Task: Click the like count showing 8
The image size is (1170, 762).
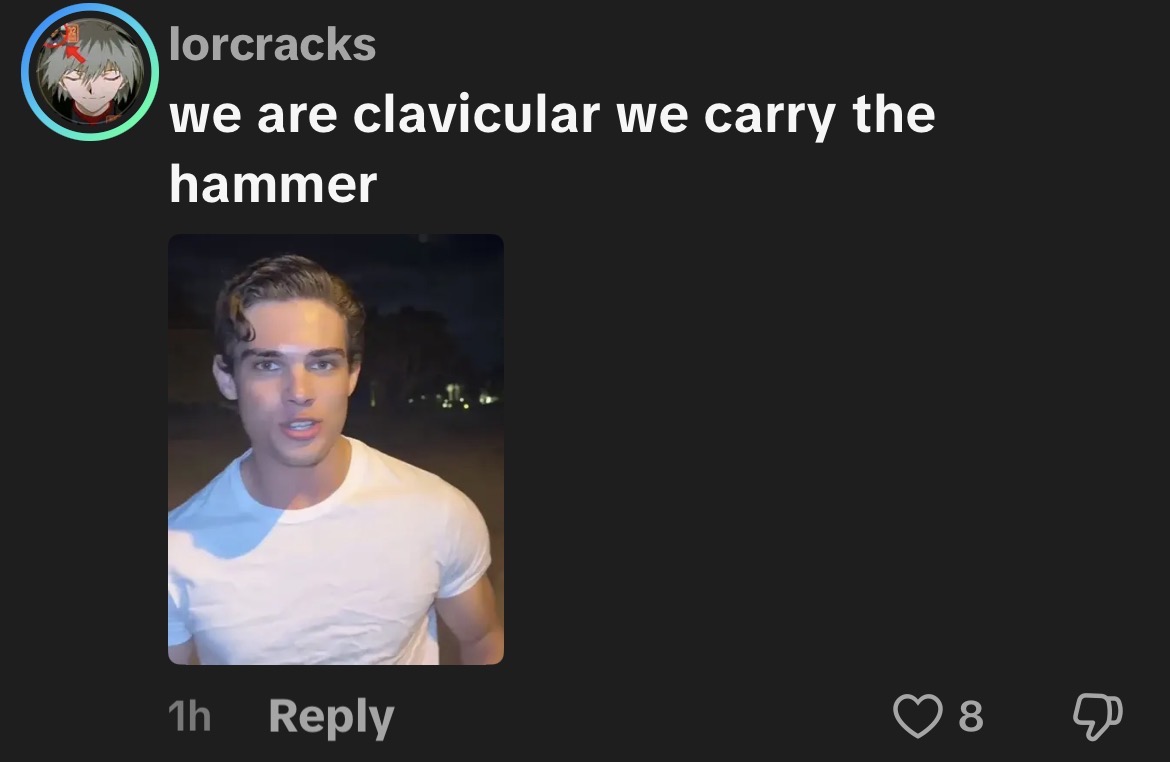Action: [x=970, y=716]
